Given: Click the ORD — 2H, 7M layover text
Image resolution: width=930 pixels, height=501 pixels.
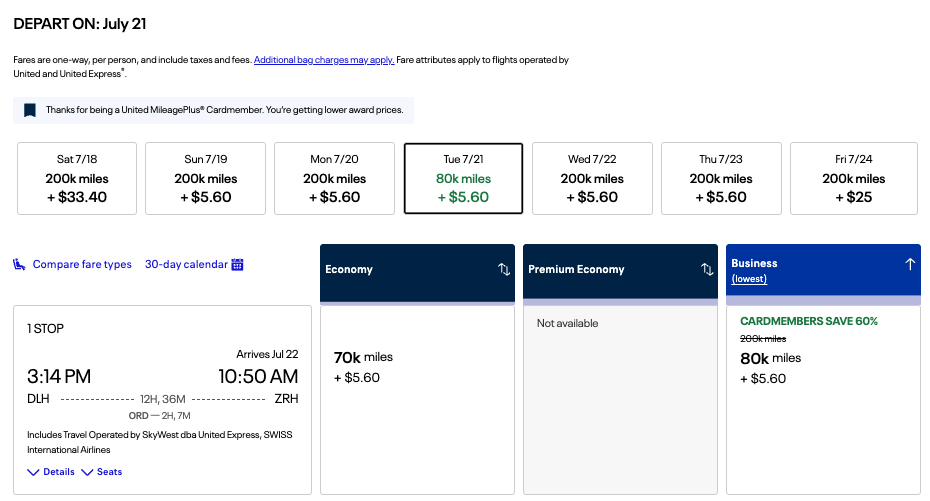Looking at the screenshot, I should click(159, 416).
